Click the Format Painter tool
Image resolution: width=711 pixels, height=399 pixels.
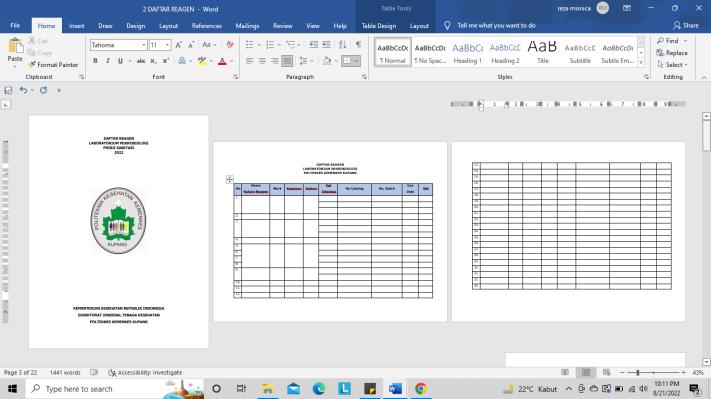point(53,65)
